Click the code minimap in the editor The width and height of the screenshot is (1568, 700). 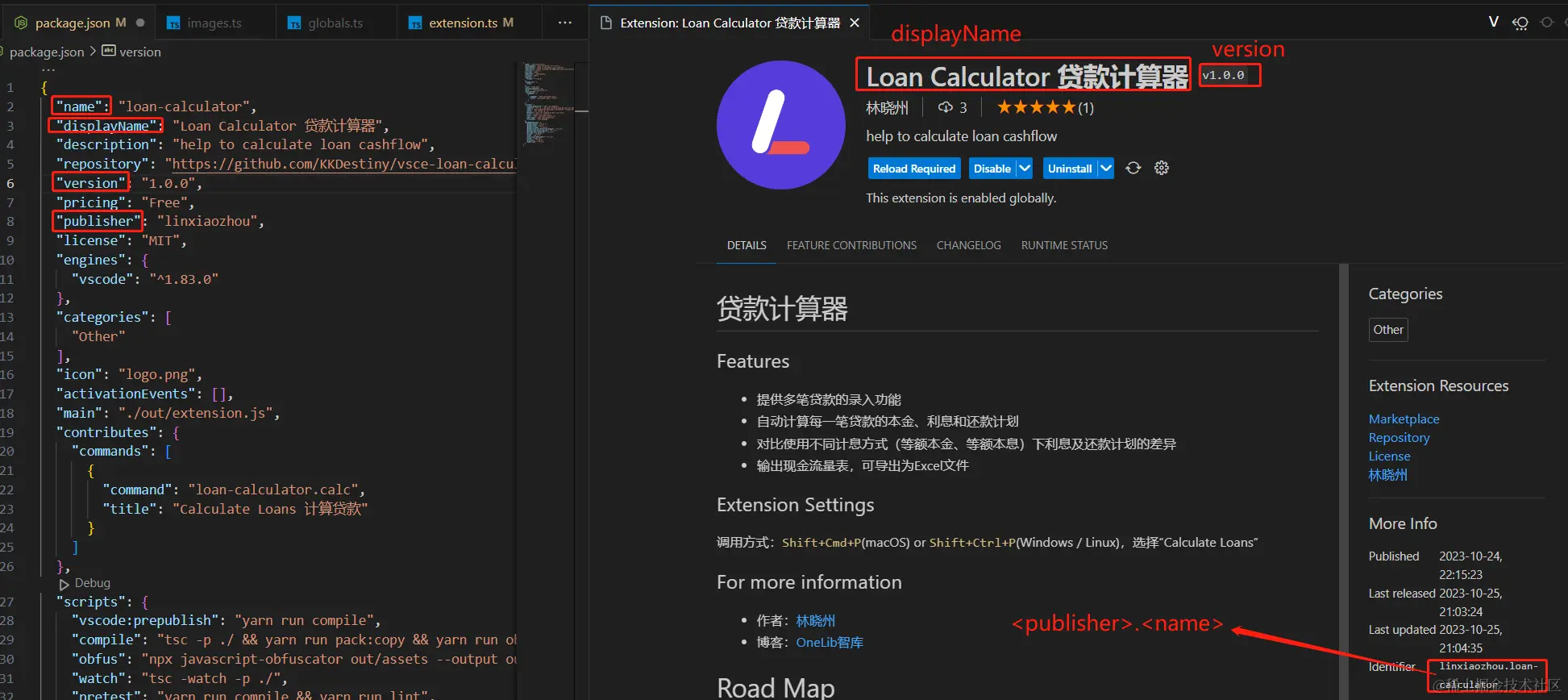(549, 103)
